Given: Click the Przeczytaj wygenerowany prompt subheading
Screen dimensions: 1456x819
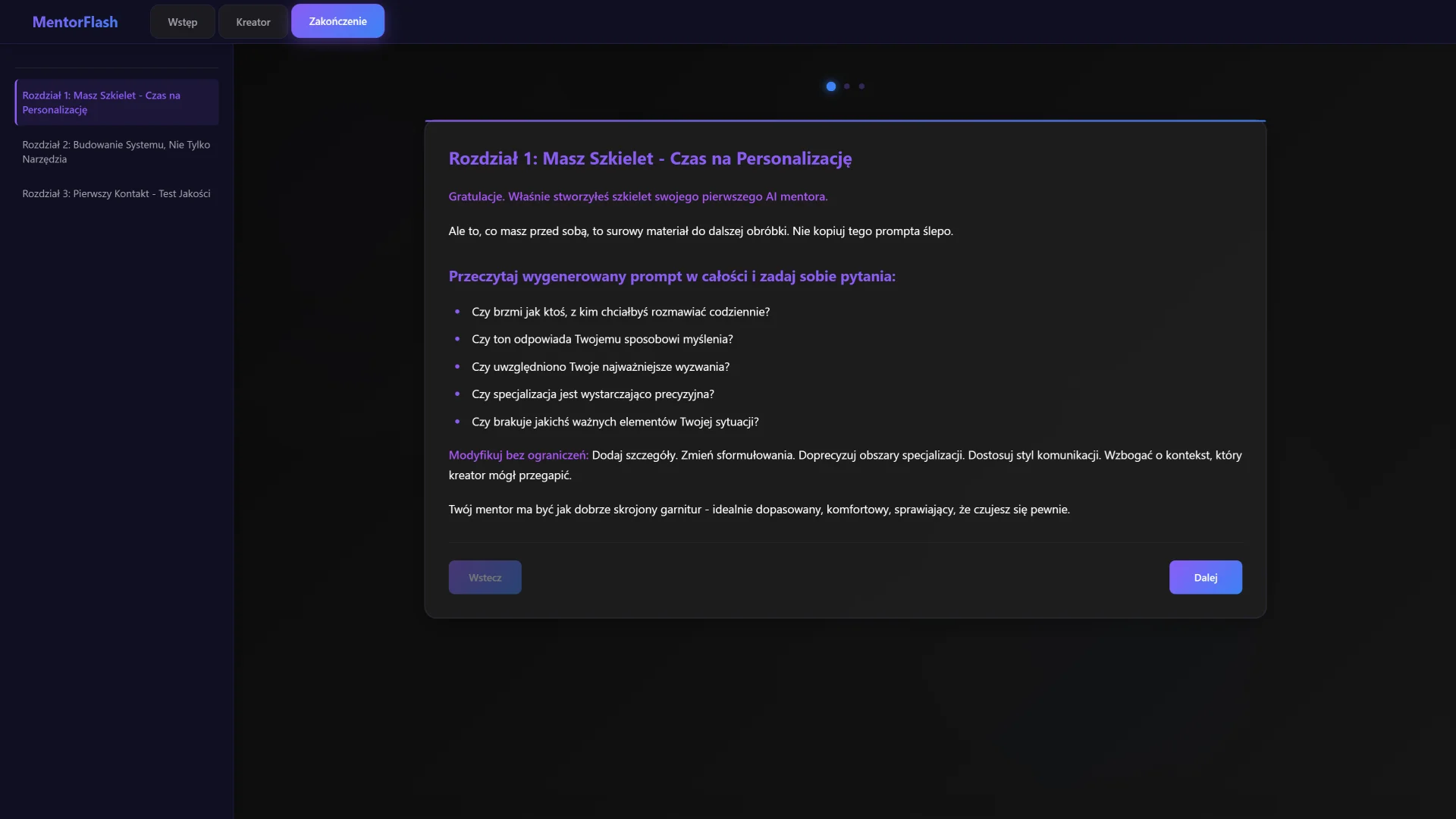Looking at the screenshot, I should (671, 276).
